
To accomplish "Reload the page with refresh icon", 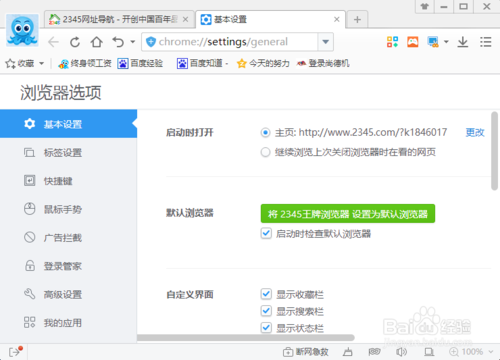I will point(75,42).
